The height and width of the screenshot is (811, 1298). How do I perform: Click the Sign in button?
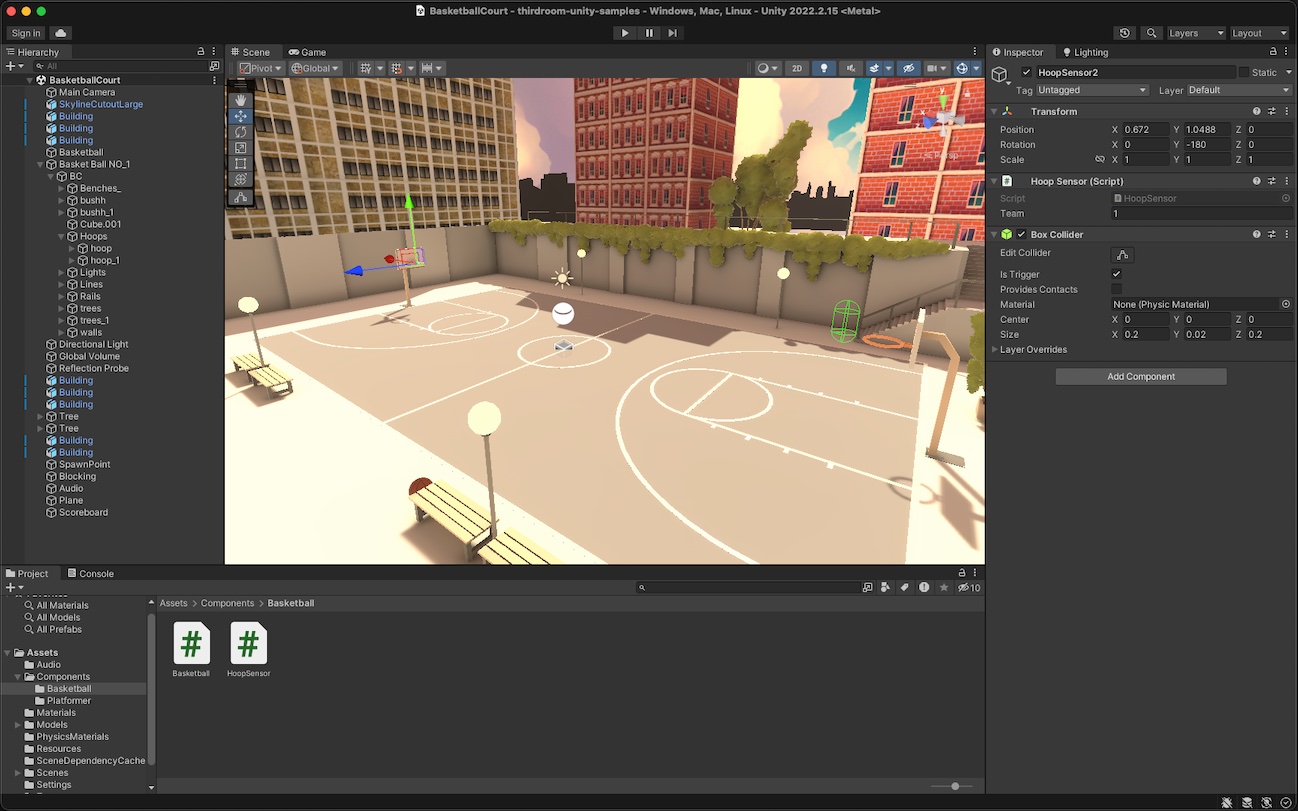click(26, 33)
